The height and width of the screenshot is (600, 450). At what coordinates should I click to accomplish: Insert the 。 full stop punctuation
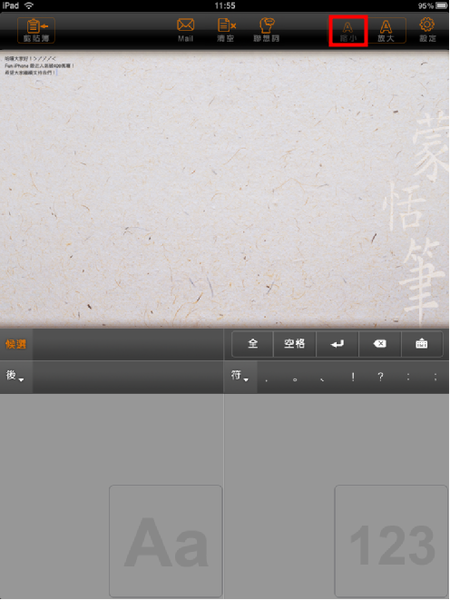295,378
